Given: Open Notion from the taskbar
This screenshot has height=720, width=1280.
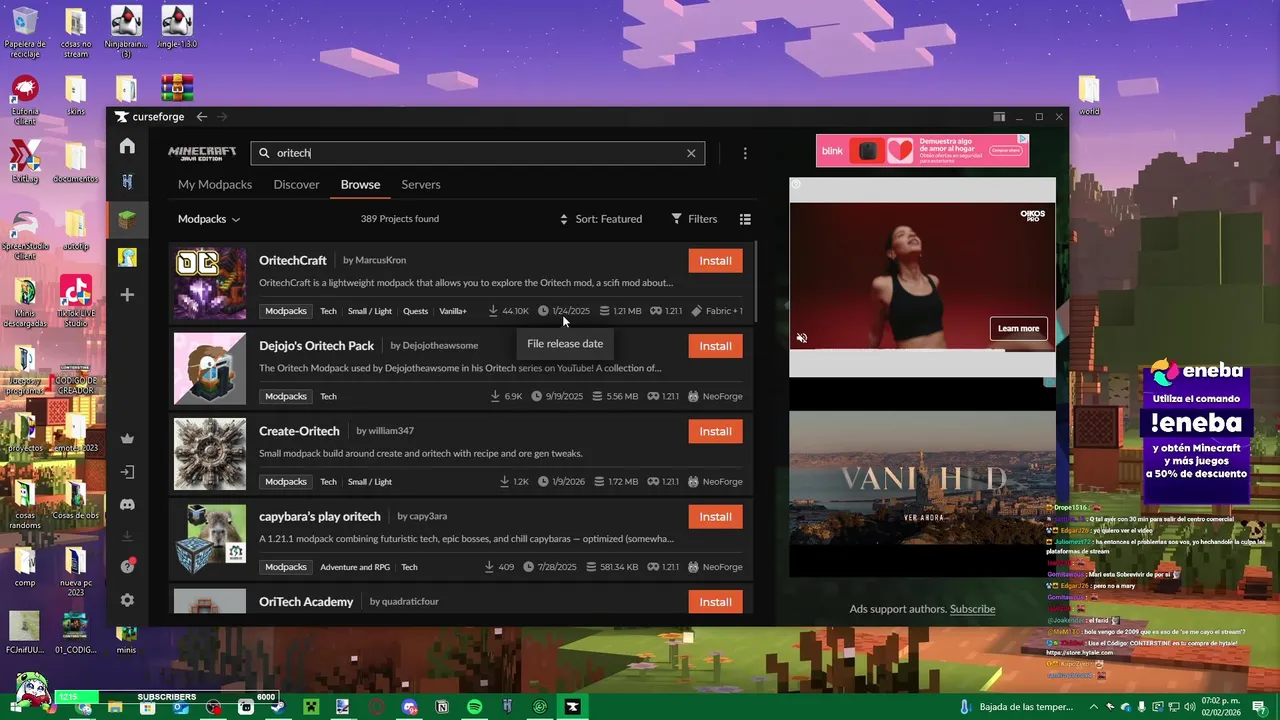Looking at the screenshot, I should 442,707.
